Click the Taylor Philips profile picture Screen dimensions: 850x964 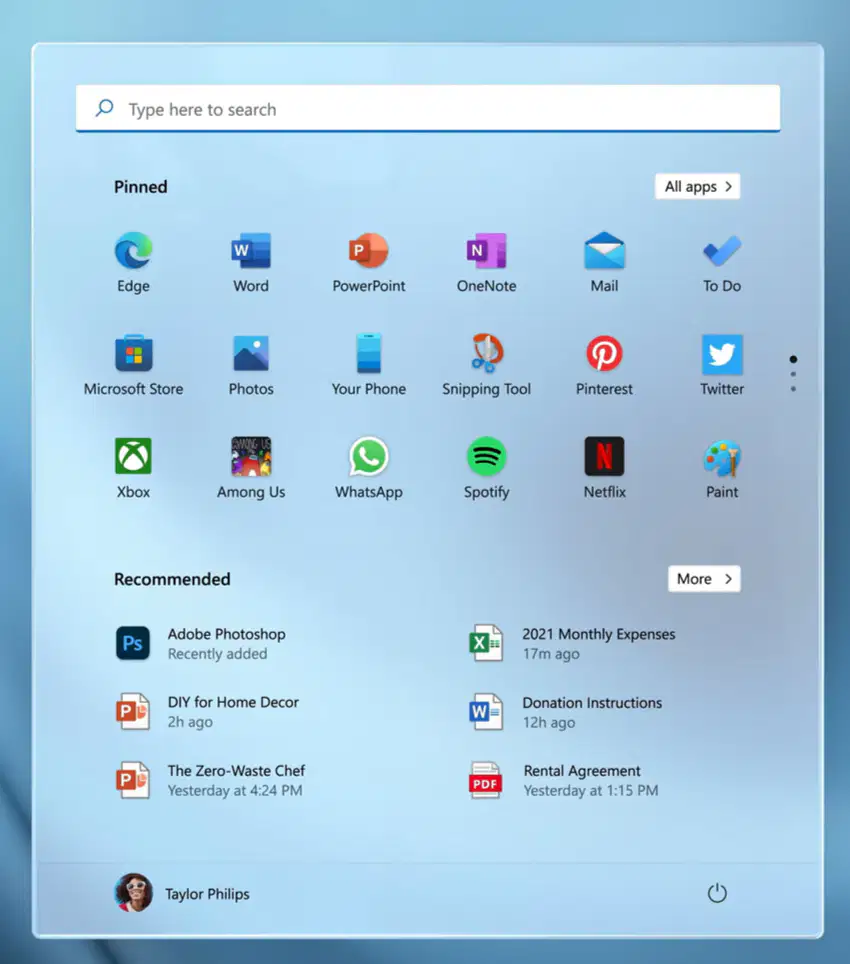tap(133, 893)
